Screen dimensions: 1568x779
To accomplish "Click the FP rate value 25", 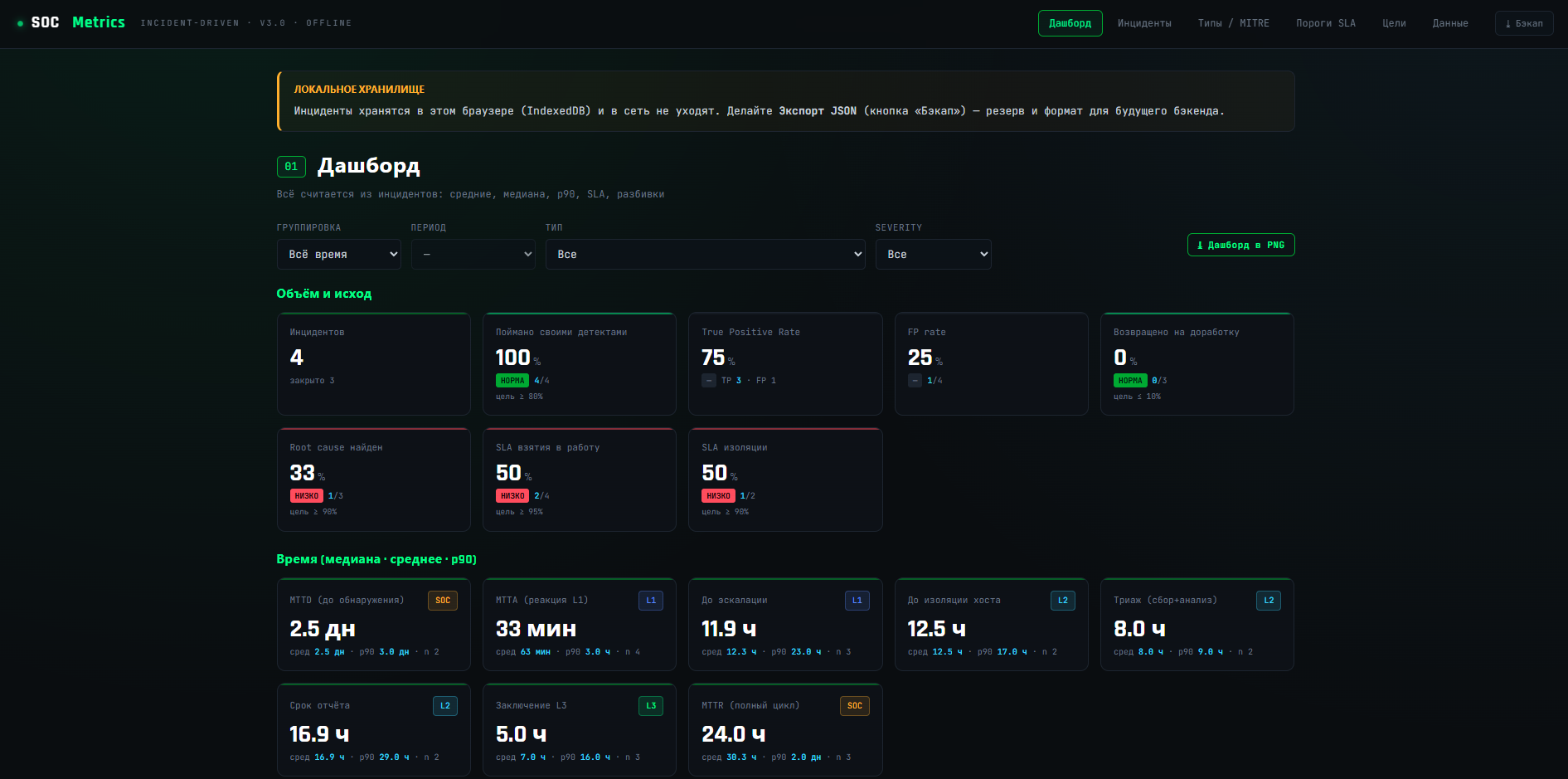I will tap(920, 358).
